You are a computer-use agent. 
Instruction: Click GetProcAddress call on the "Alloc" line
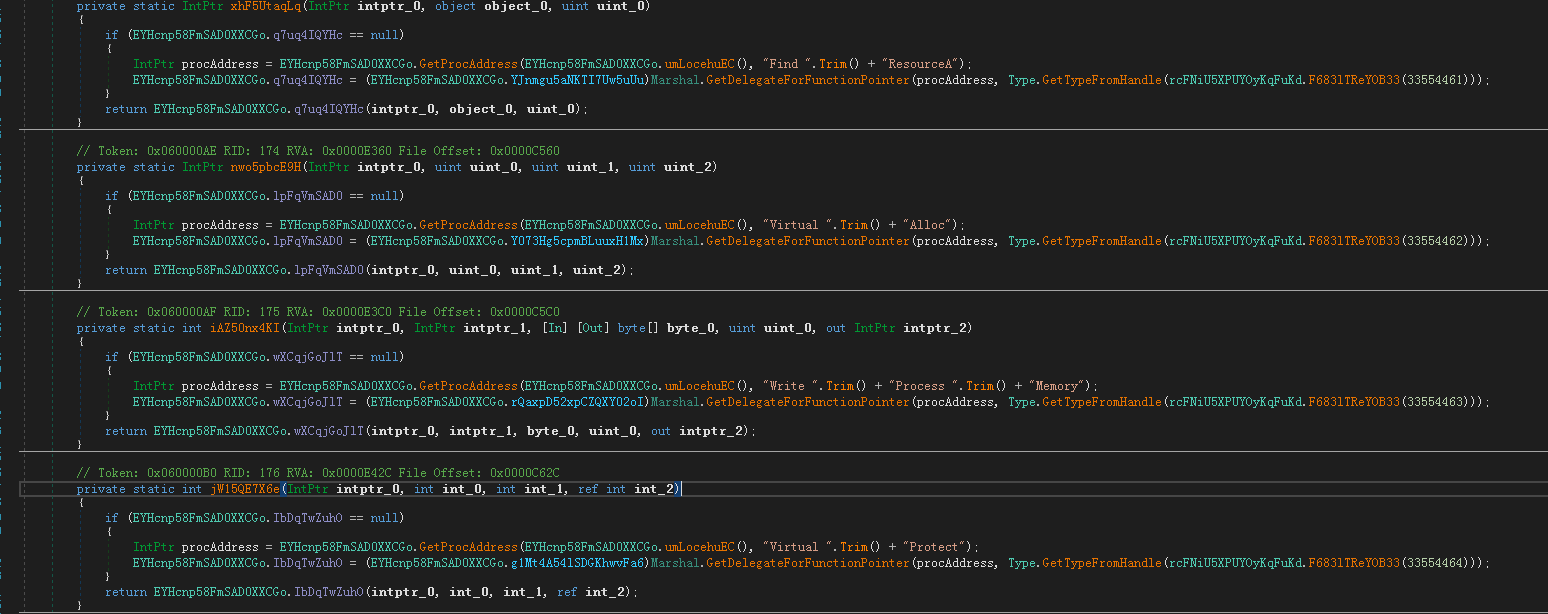[x=469, y=225]
